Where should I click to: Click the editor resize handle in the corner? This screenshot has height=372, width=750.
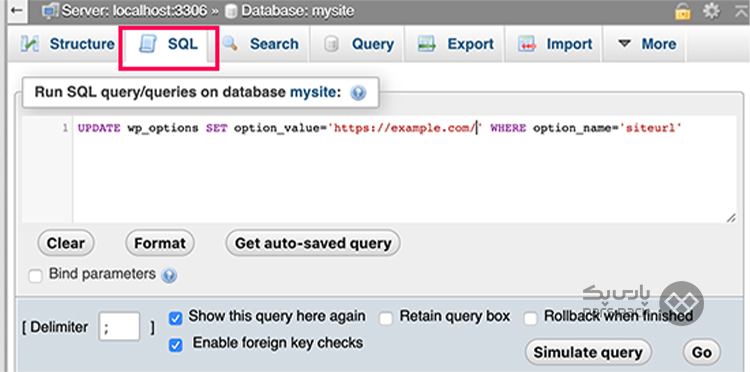click(731, 218)
